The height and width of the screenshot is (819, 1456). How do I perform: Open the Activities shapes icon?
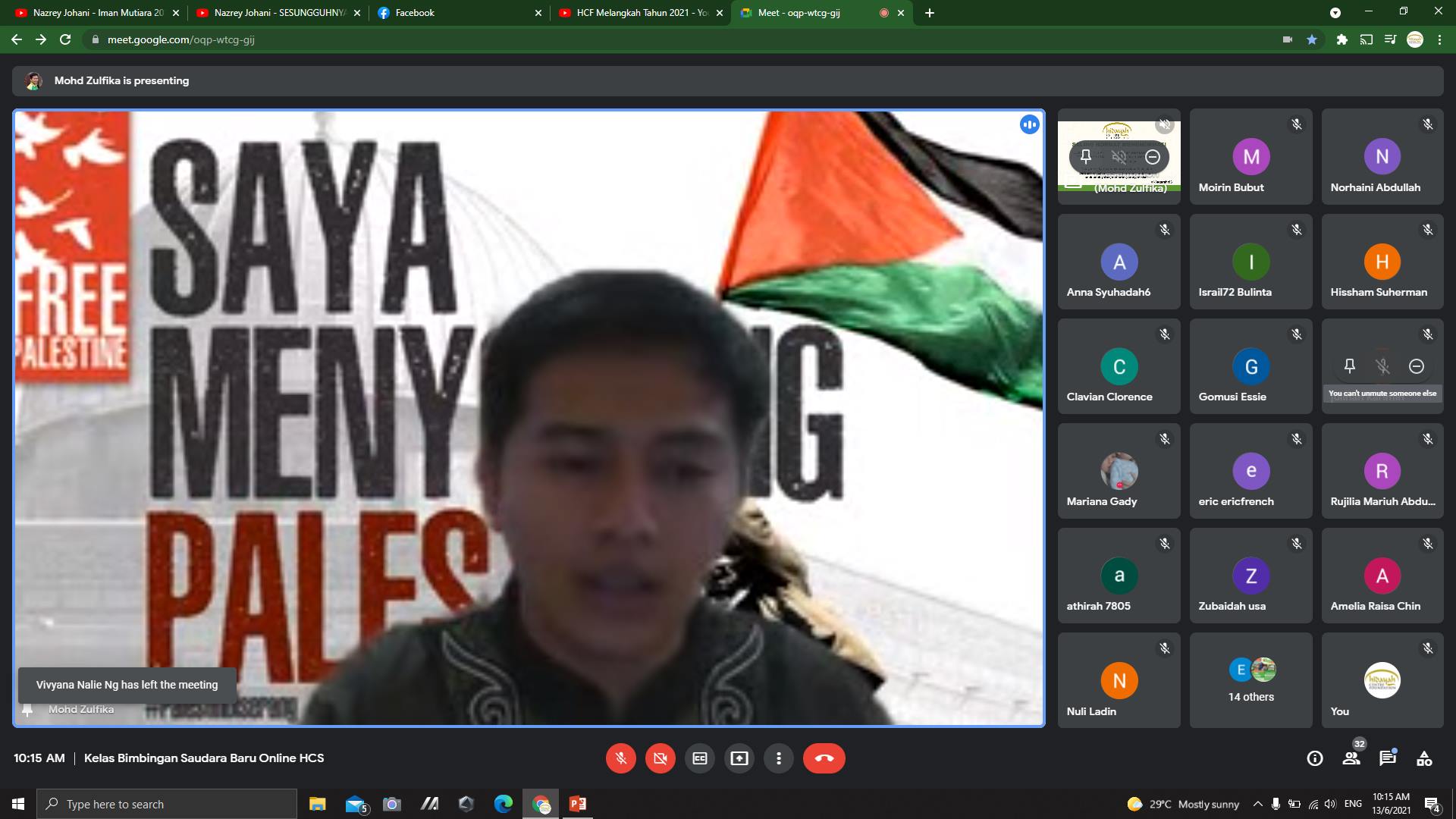click(x=1424, y=758)
